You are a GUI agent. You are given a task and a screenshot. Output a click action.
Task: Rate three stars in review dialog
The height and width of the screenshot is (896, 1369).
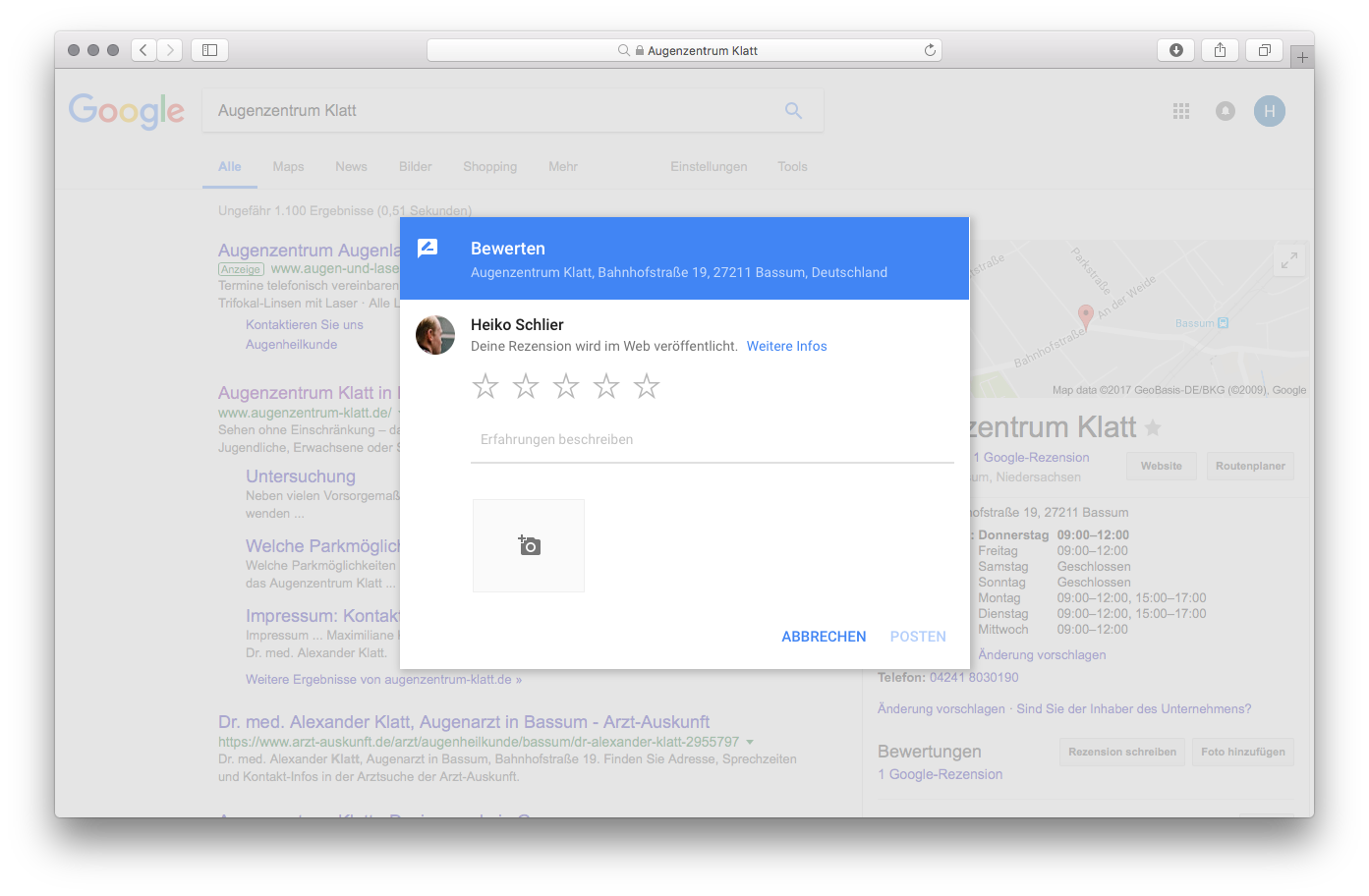coord(566,386)
